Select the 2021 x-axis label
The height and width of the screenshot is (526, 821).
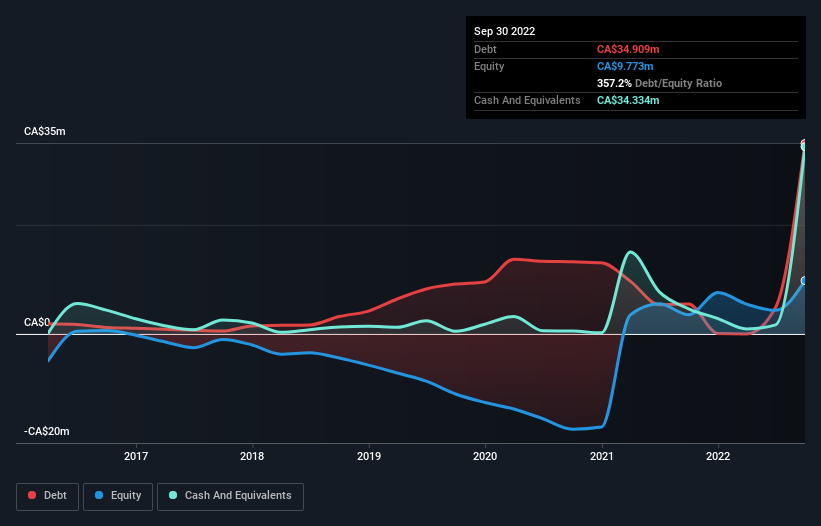pos(602,456)
